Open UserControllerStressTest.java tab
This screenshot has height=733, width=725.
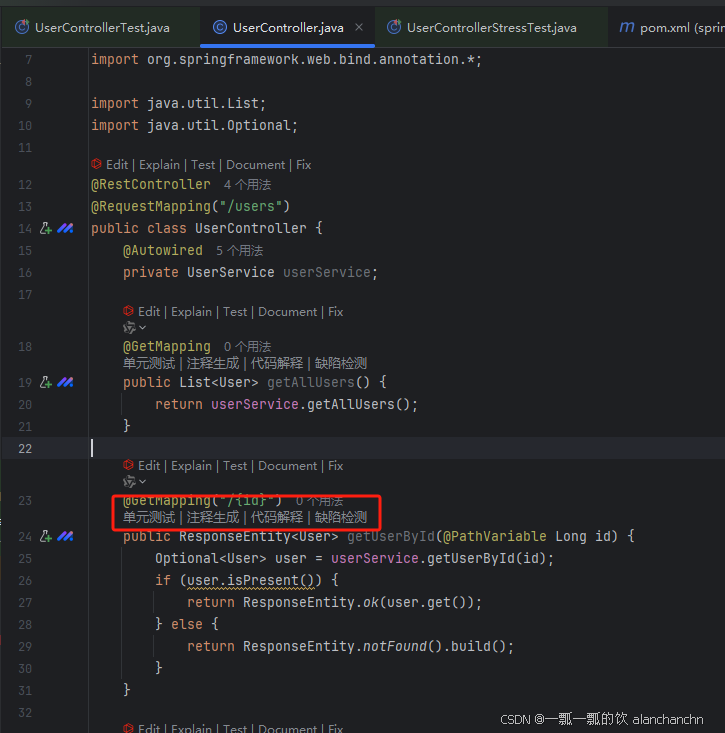491,28
